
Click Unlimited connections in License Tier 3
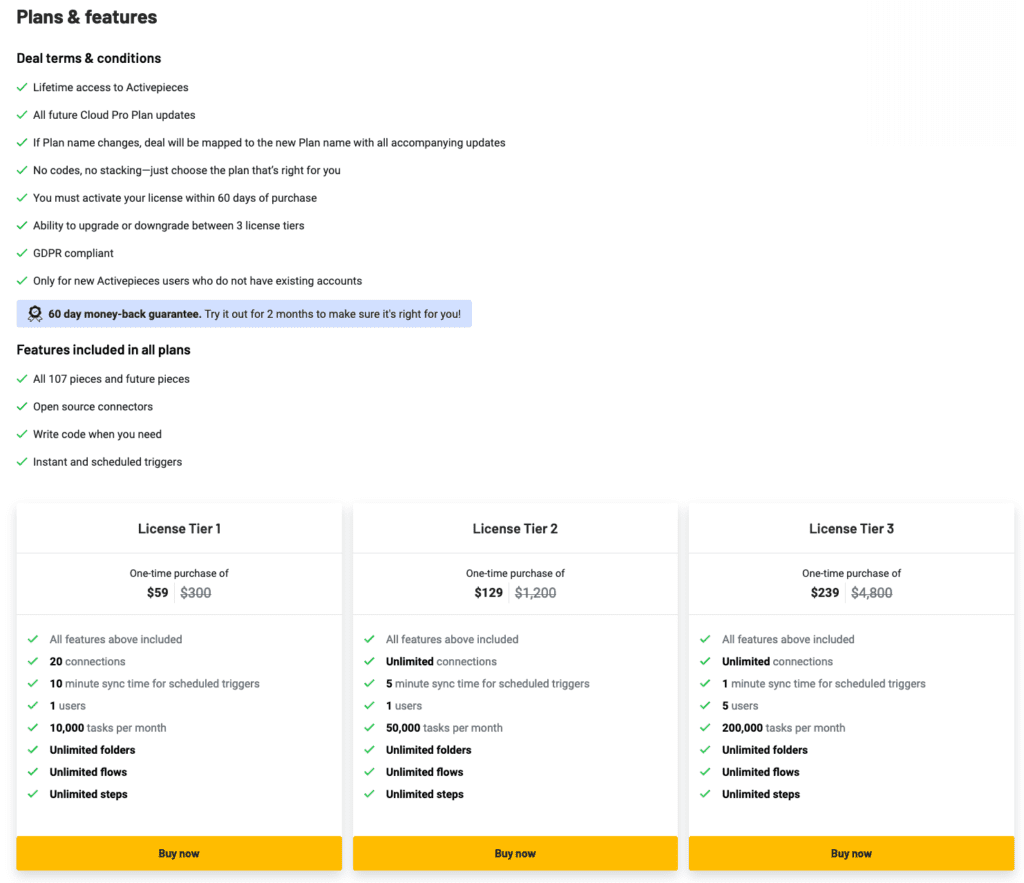(777, 662)
